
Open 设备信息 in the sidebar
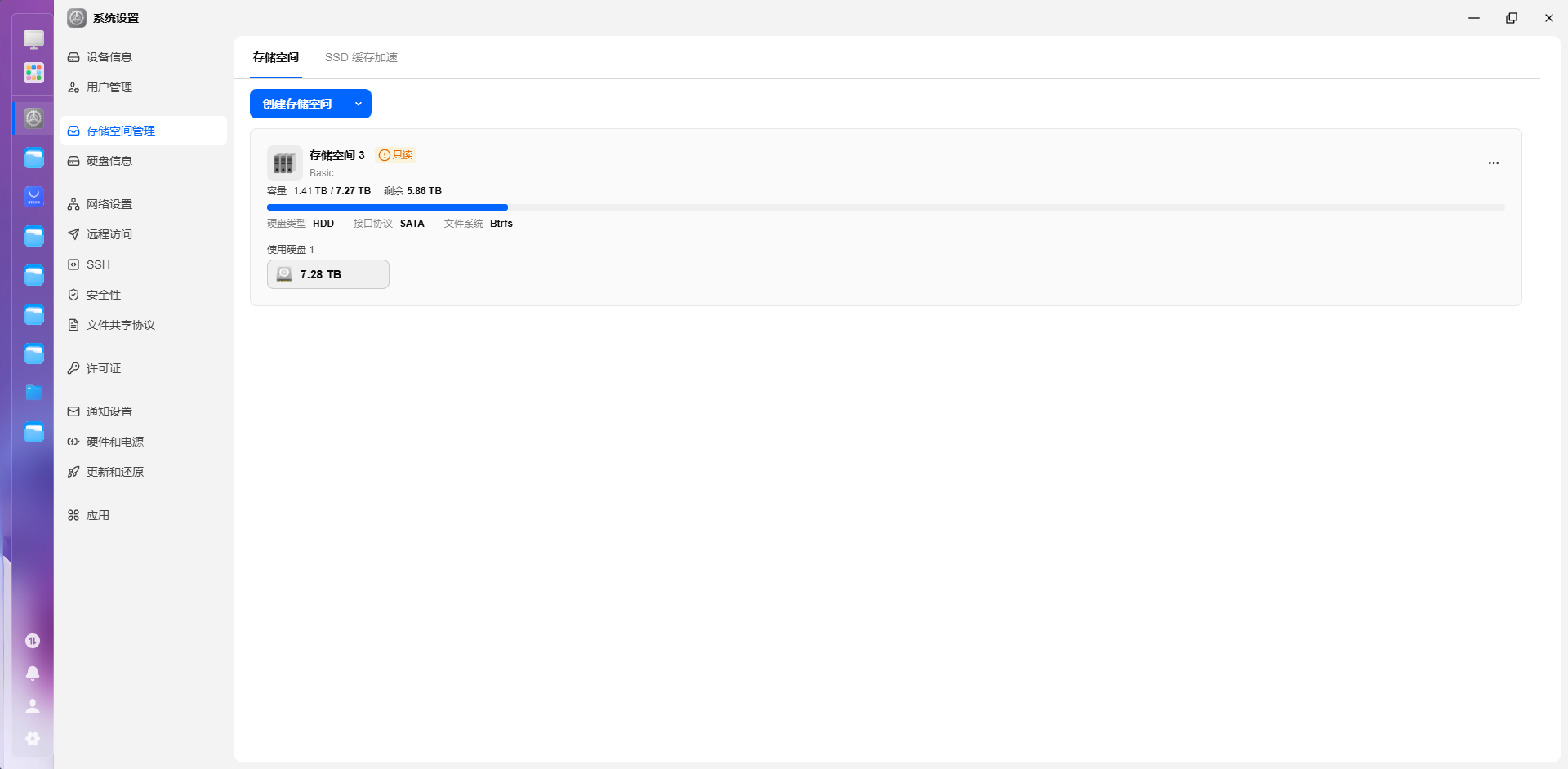click(x=144, y=57)
